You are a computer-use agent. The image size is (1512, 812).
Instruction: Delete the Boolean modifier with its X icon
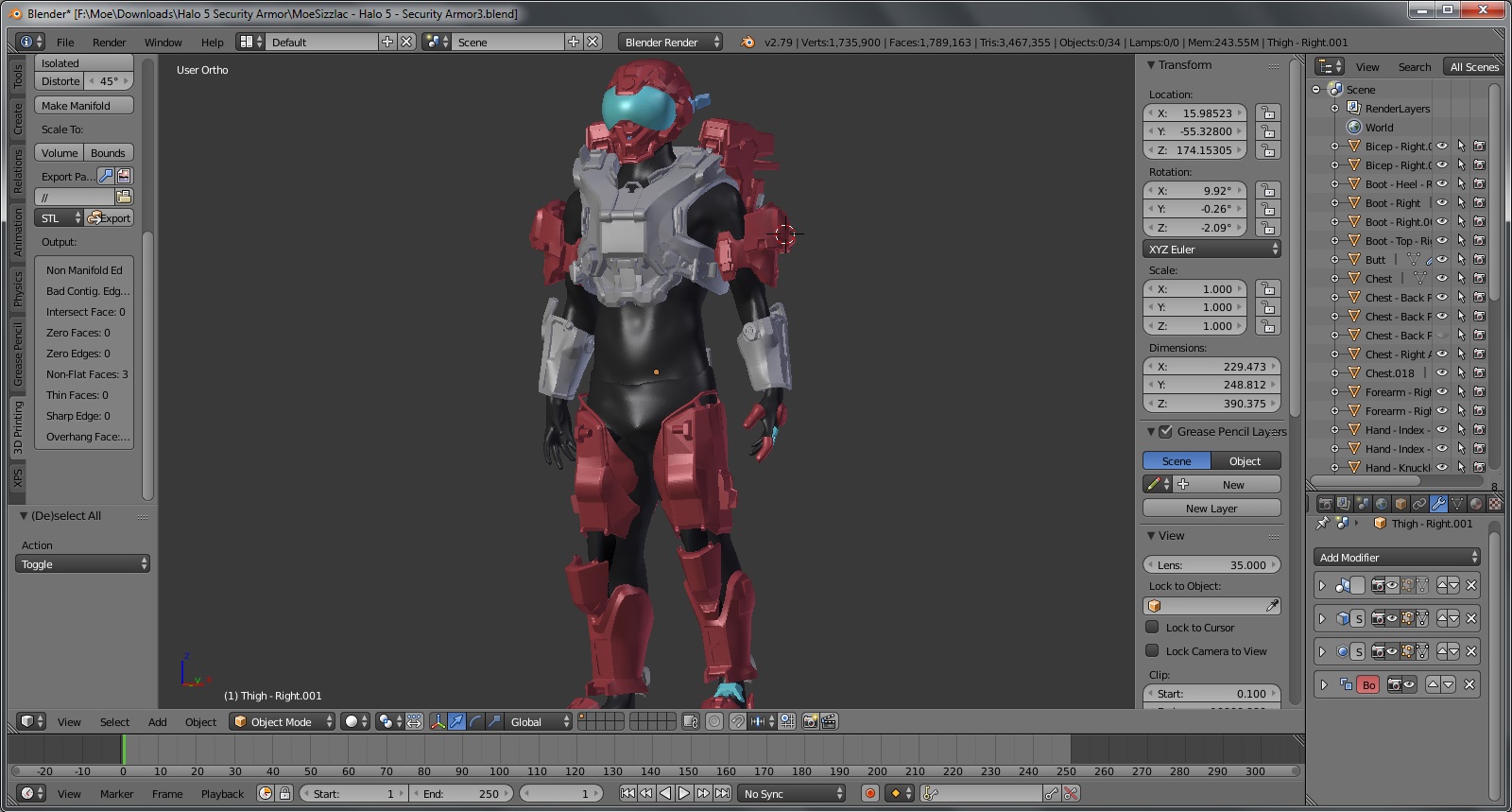pyautogui.click(x=1469, y=684)
